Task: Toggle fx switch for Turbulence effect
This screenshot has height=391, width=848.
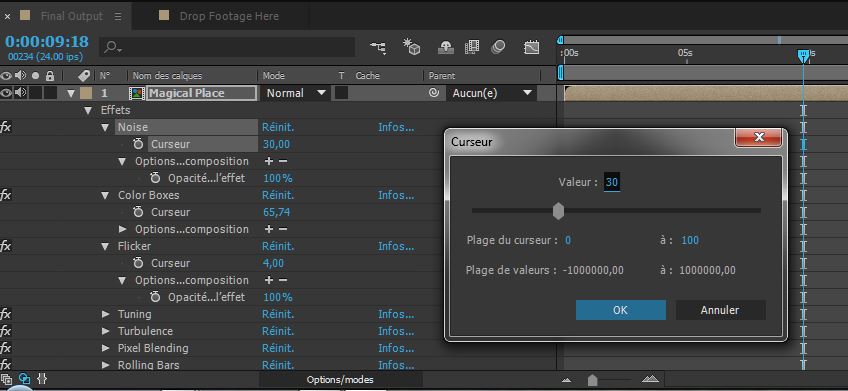Action: coord(5,331)
